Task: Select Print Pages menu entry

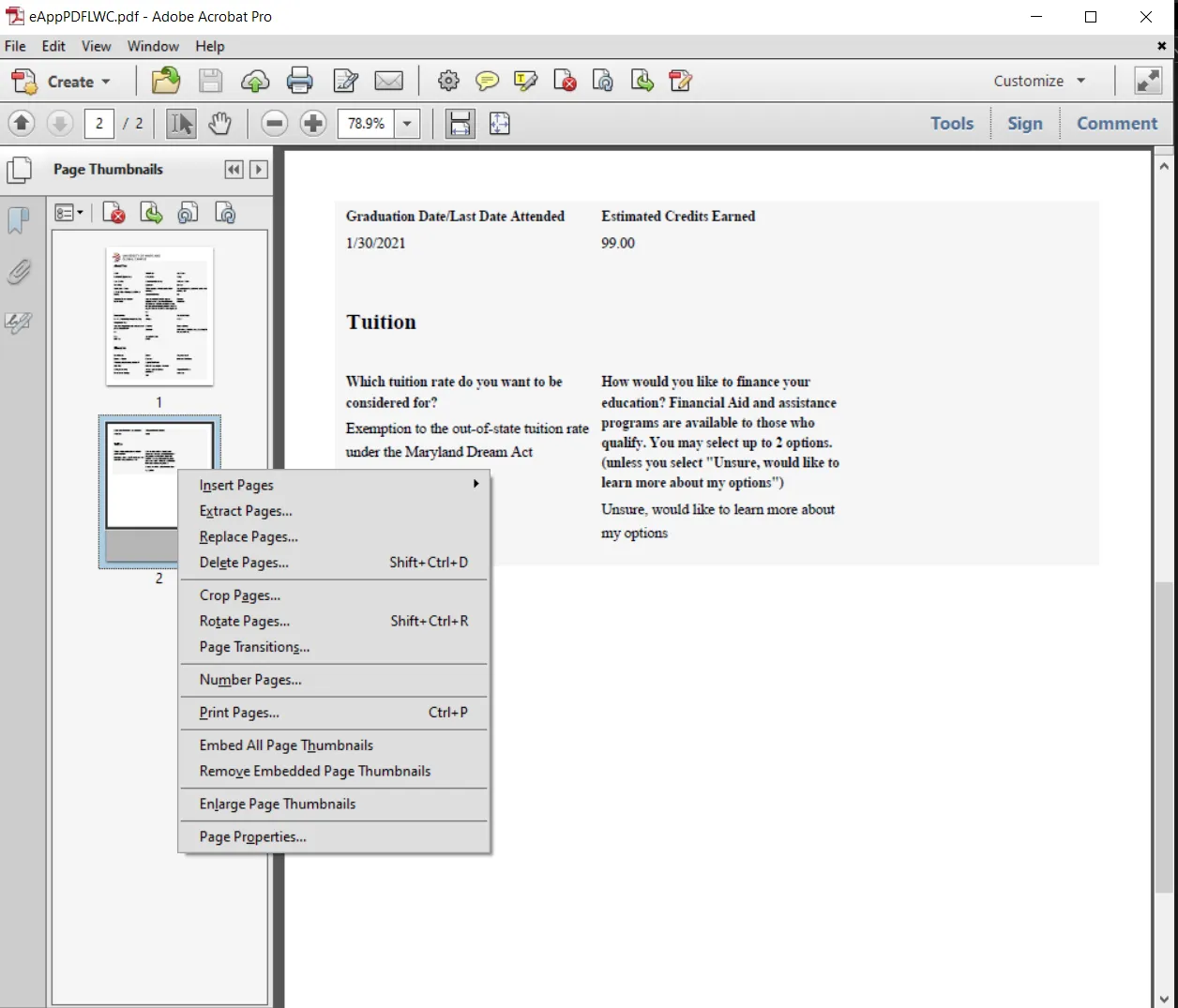Action: point(334,713)
